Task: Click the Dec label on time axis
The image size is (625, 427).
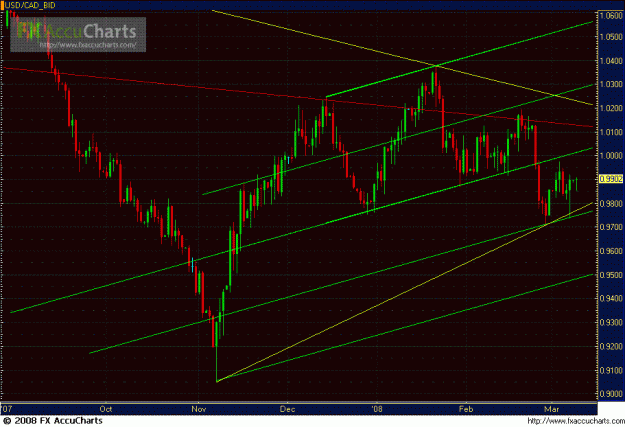Action: 287,409
